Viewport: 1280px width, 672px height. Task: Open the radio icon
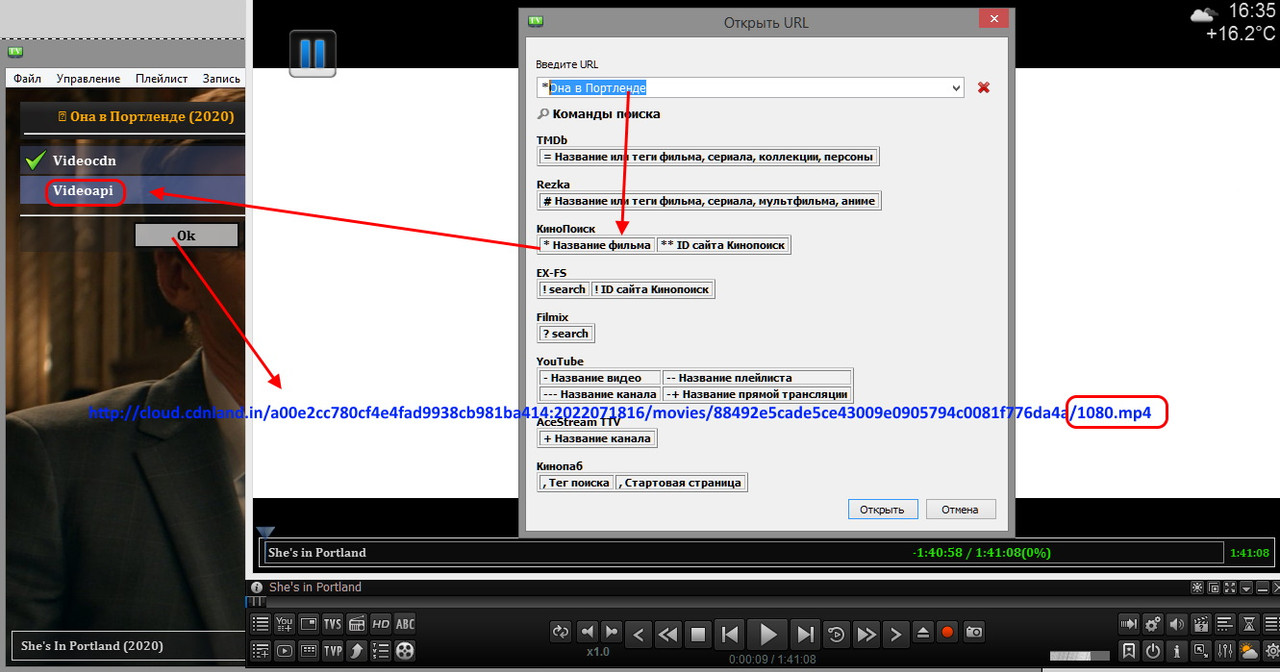357,624
